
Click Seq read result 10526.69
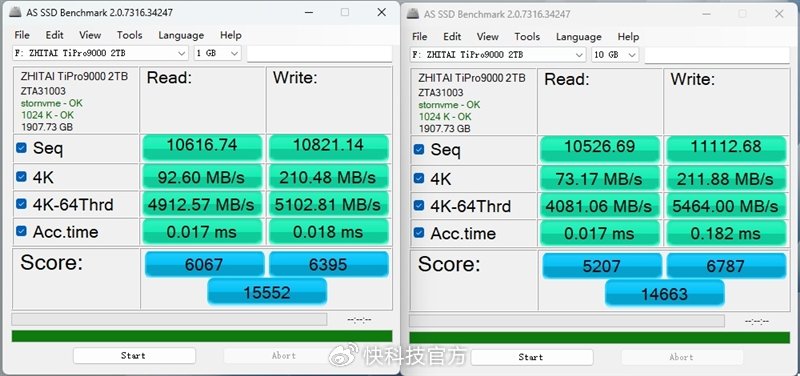click(599, 149)
